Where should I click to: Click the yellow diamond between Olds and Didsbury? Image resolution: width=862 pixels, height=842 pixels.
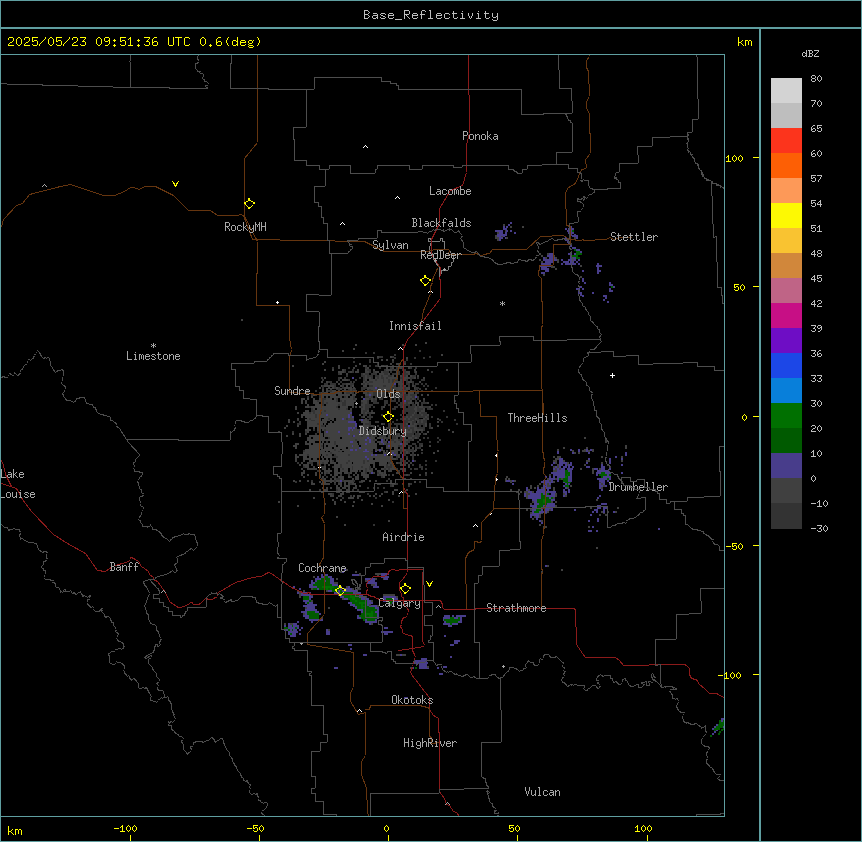(x=388, y=417)
